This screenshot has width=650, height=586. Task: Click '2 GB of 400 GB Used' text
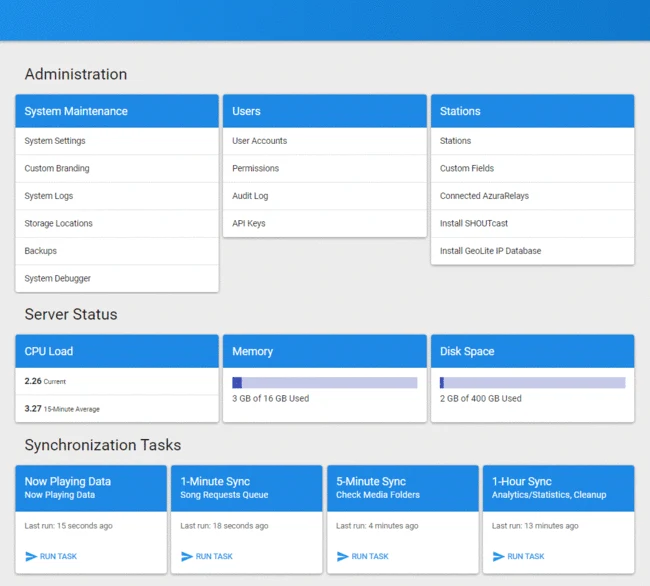coord(481,398)
